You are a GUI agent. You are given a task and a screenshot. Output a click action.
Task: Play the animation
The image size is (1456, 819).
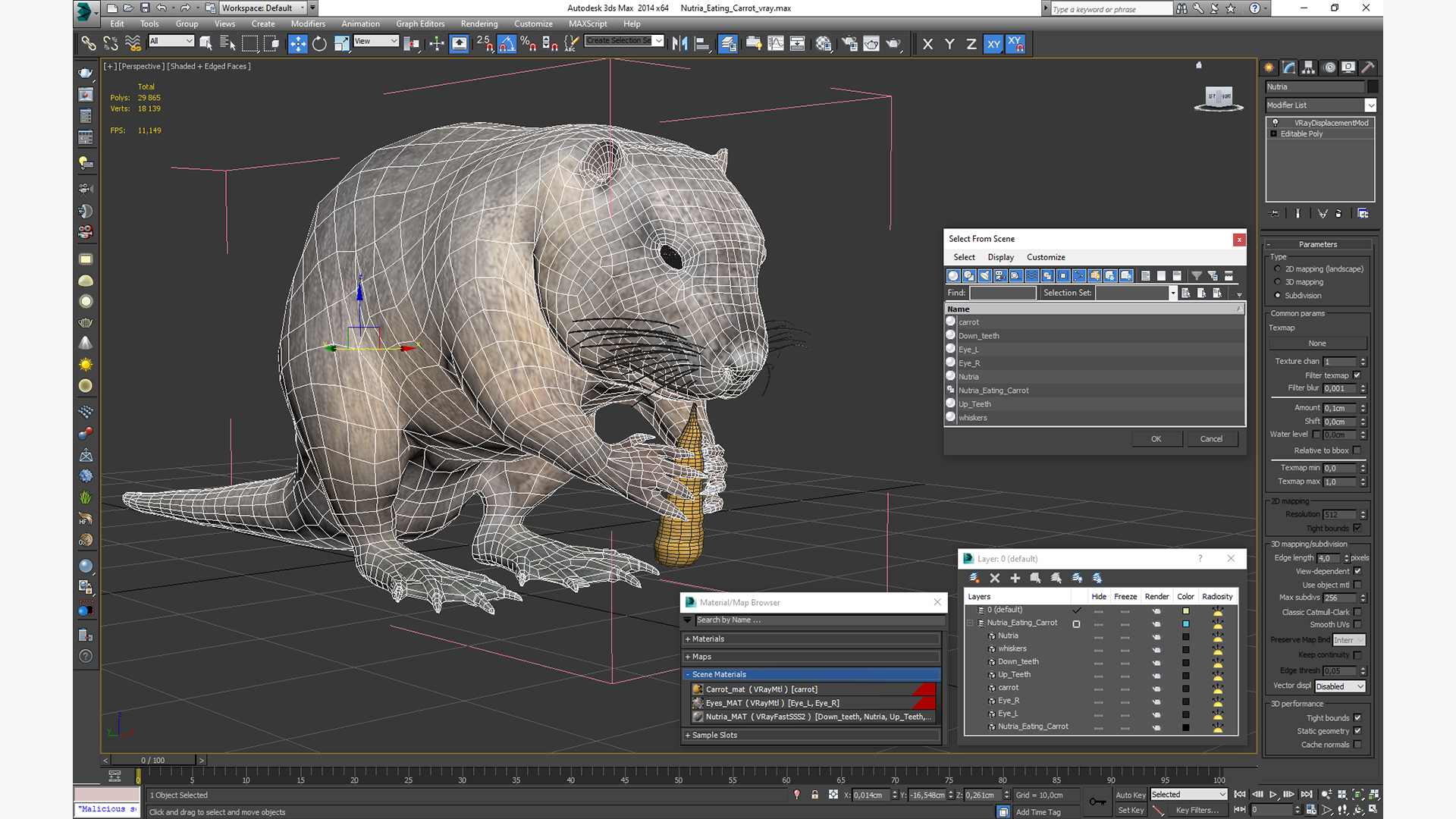[1273, 795]
